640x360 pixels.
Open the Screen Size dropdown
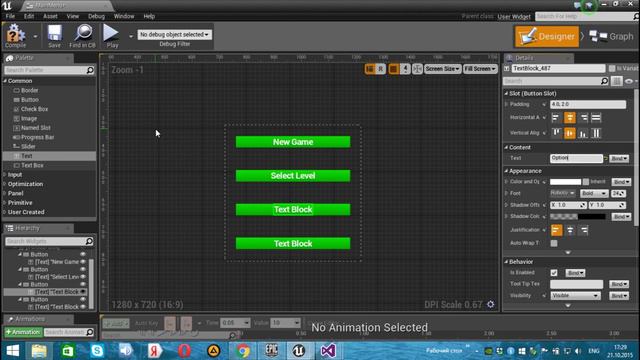[442, 69]
